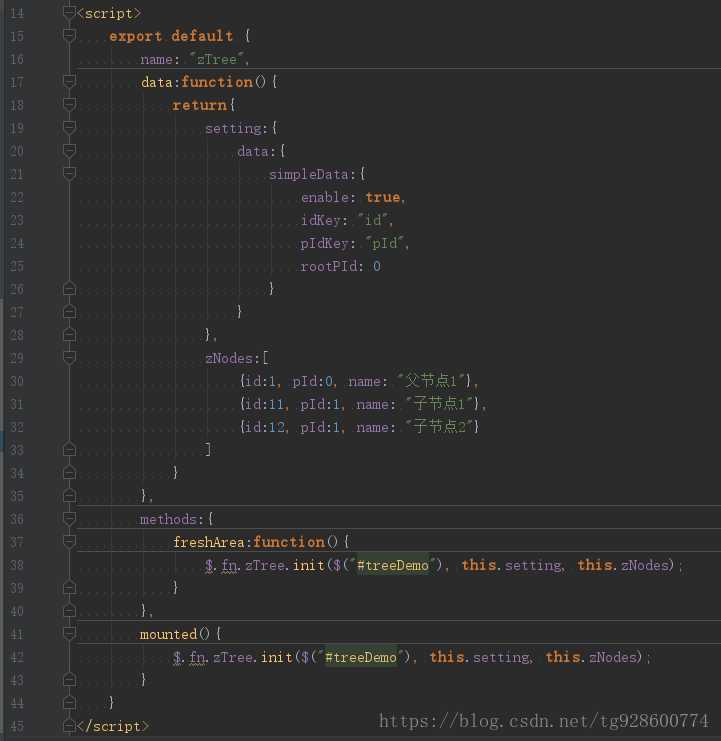Click line number 32 in the gutter

pos(17,427)
